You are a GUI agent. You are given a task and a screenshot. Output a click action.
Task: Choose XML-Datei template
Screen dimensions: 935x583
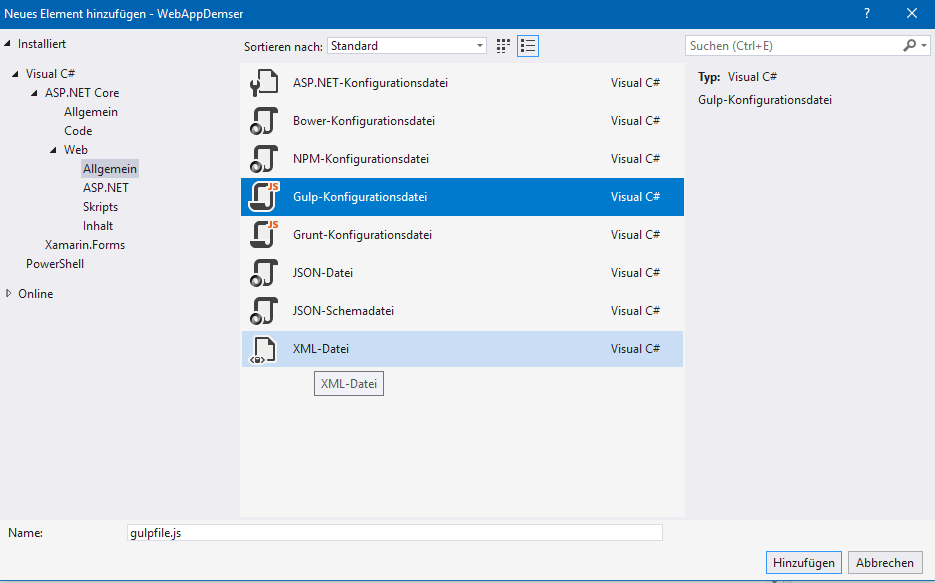[462, 349]
